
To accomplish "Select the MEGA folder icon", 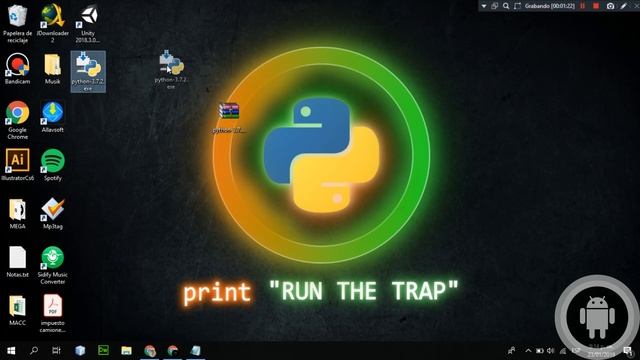I will click(x=17, y=213).
